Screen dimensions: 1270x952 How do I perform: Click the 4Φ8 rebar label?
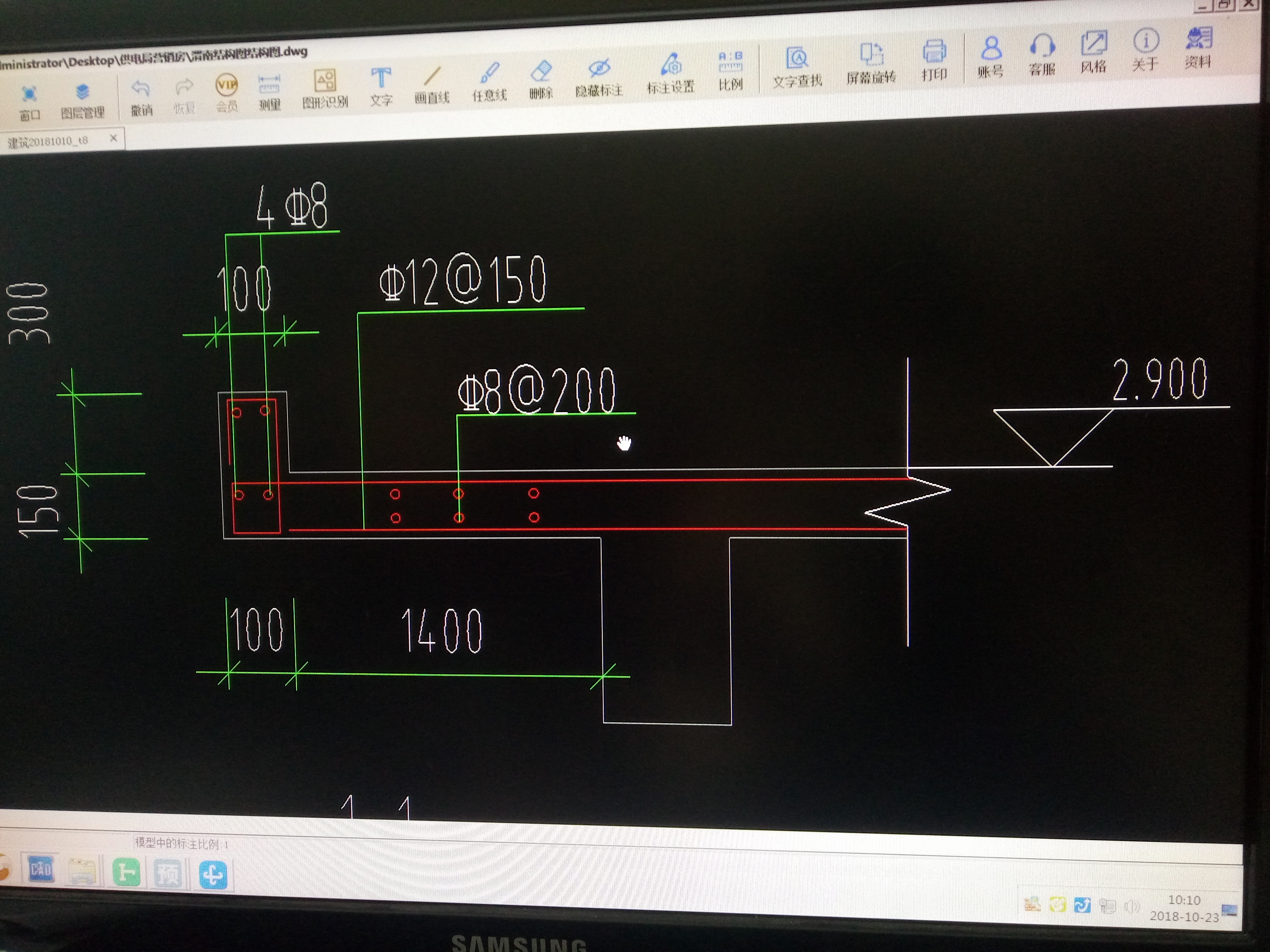[292, 206]
